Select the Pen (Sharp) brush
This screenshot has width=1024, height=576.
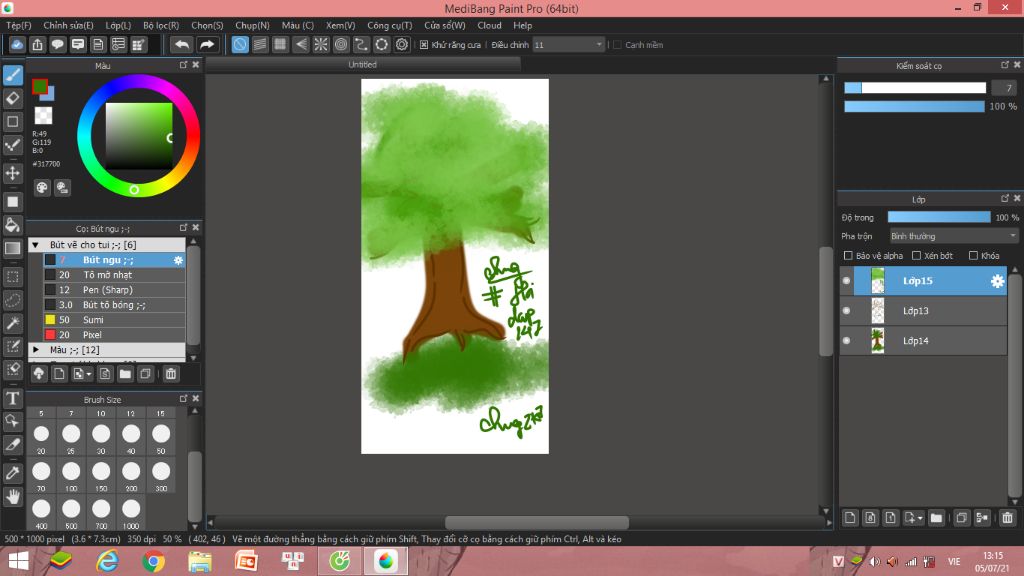click(x=114, y=290)
